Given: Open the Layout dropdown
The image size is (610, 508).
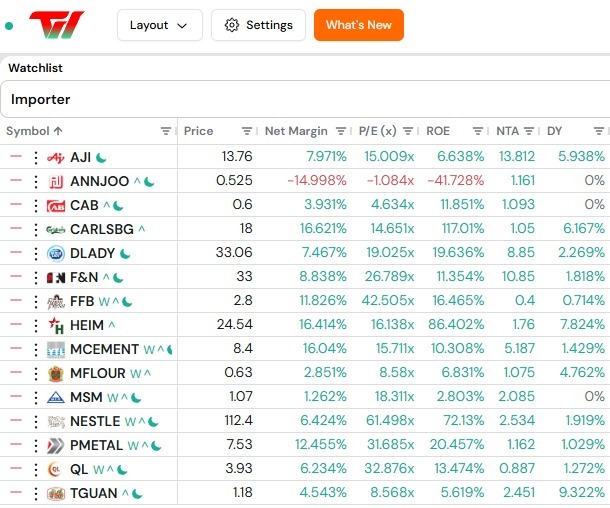Looking at the screenshot, I should [160, 25].
